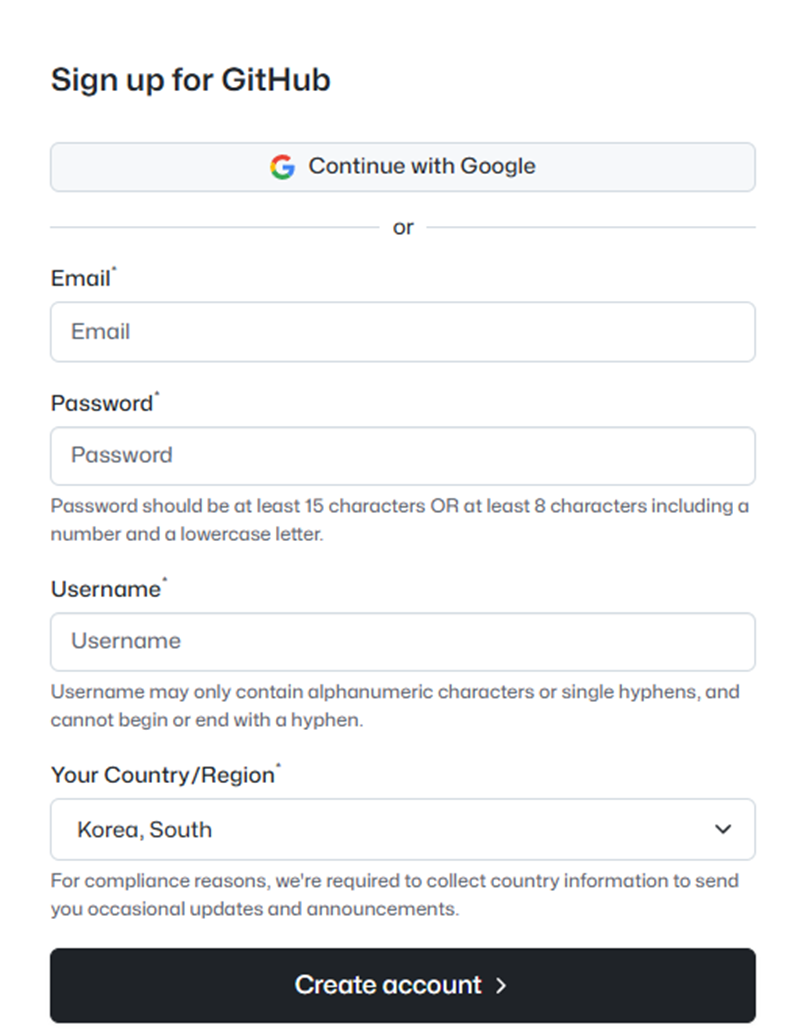Image resolution: width=795 pixels, height=1034 pixels.
Task: Click the Your Country/Region label
Action: [x=162, y=775]
